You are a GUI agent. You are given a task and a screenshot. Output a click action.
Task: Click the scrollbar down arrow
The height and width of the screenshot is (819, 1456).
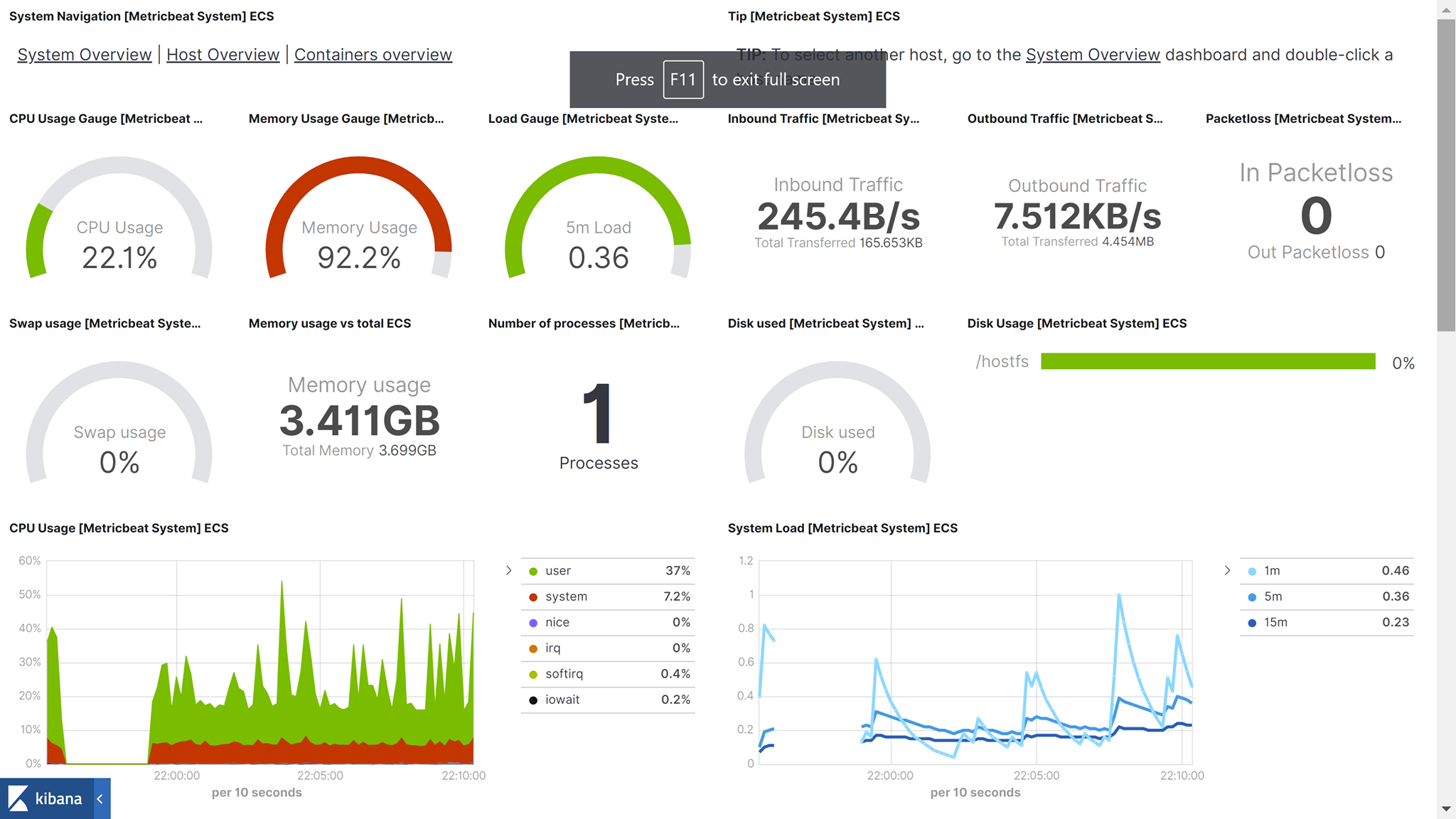(1446, 809)
